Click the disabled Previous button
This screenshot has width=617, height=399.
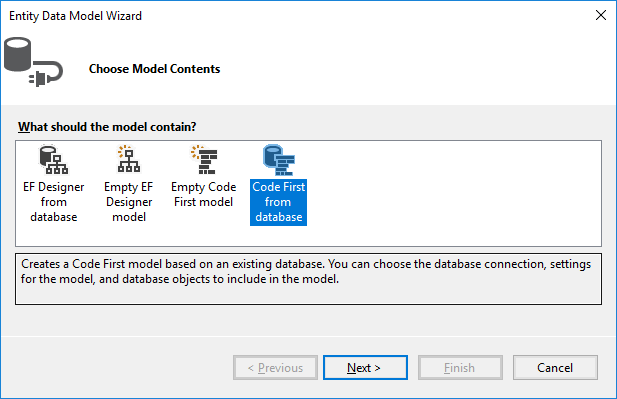(275, 368)
